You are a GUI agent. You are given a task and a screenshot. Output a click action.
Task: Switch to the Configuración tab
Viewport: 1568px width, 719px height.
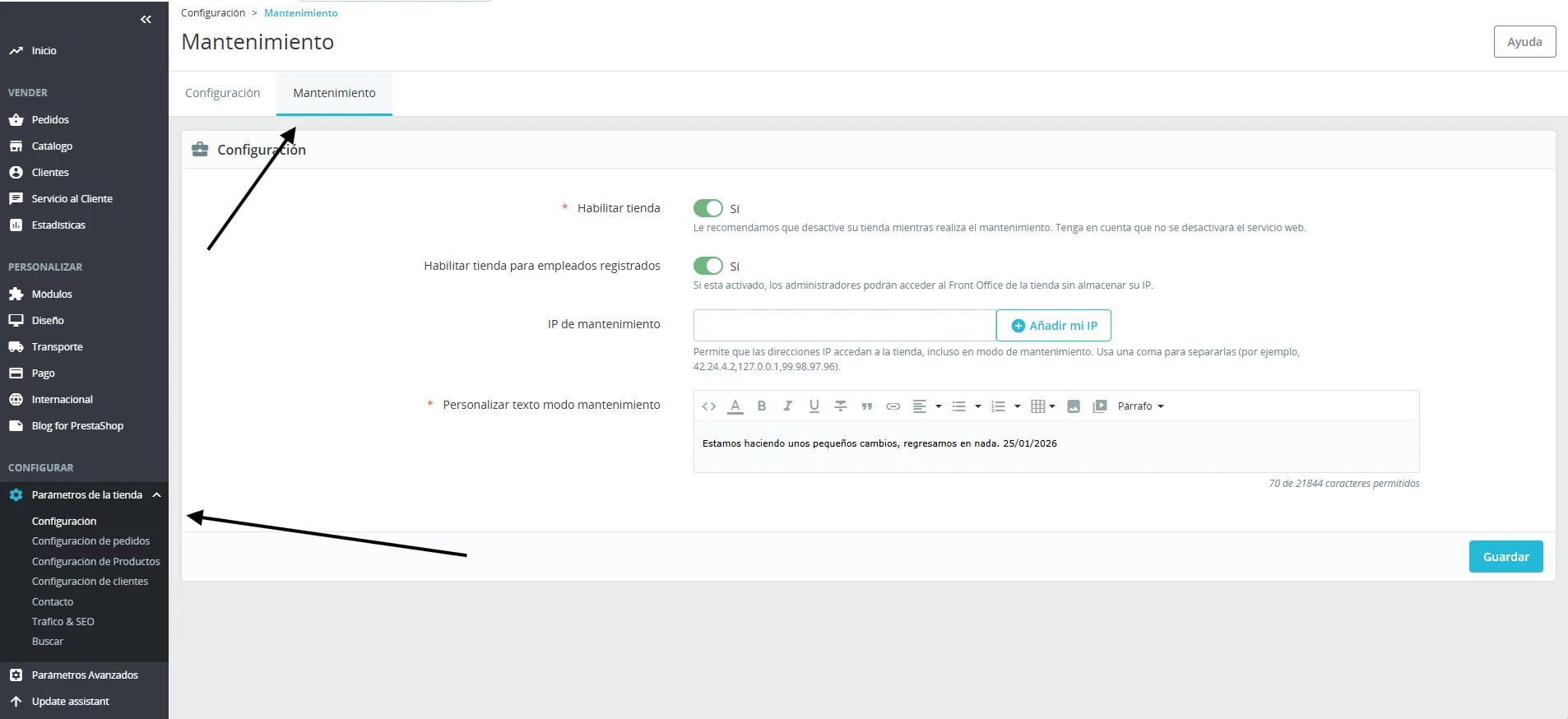click(x=223, y=93)
